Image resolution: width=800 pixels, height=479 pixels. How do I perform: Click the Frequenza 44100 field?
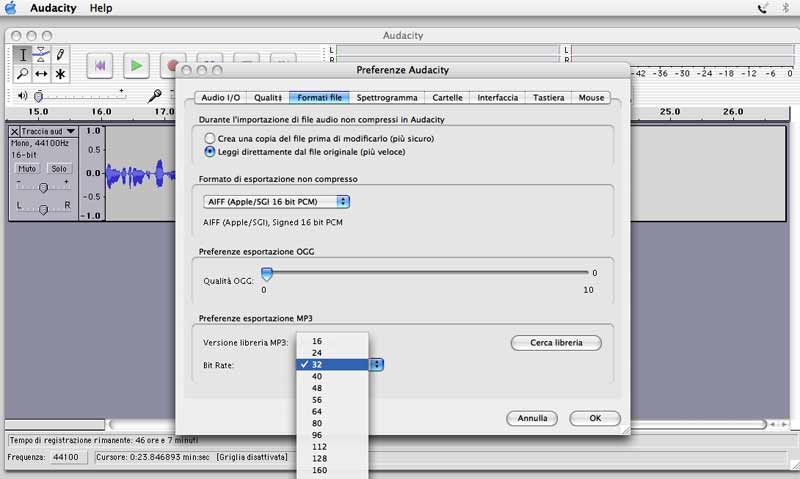[x=67, y=457]
